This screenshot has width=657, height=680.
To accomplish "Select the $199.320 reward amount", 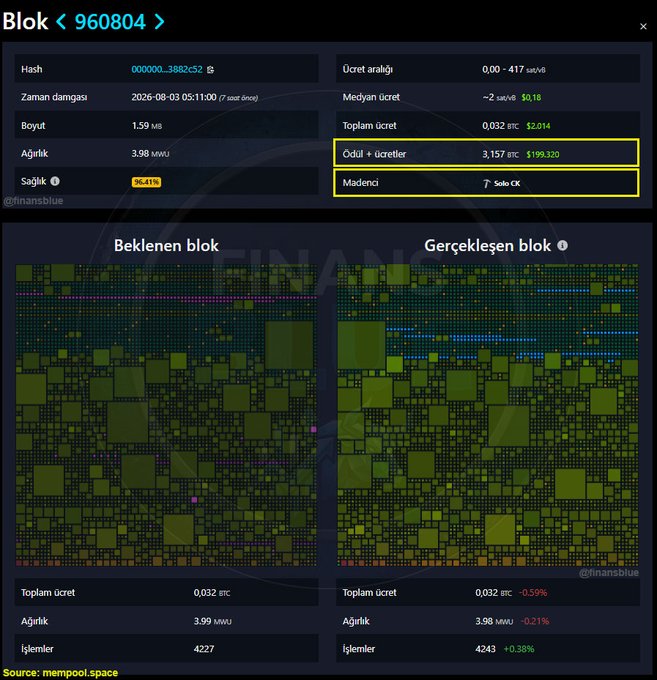I will point(543,154).
